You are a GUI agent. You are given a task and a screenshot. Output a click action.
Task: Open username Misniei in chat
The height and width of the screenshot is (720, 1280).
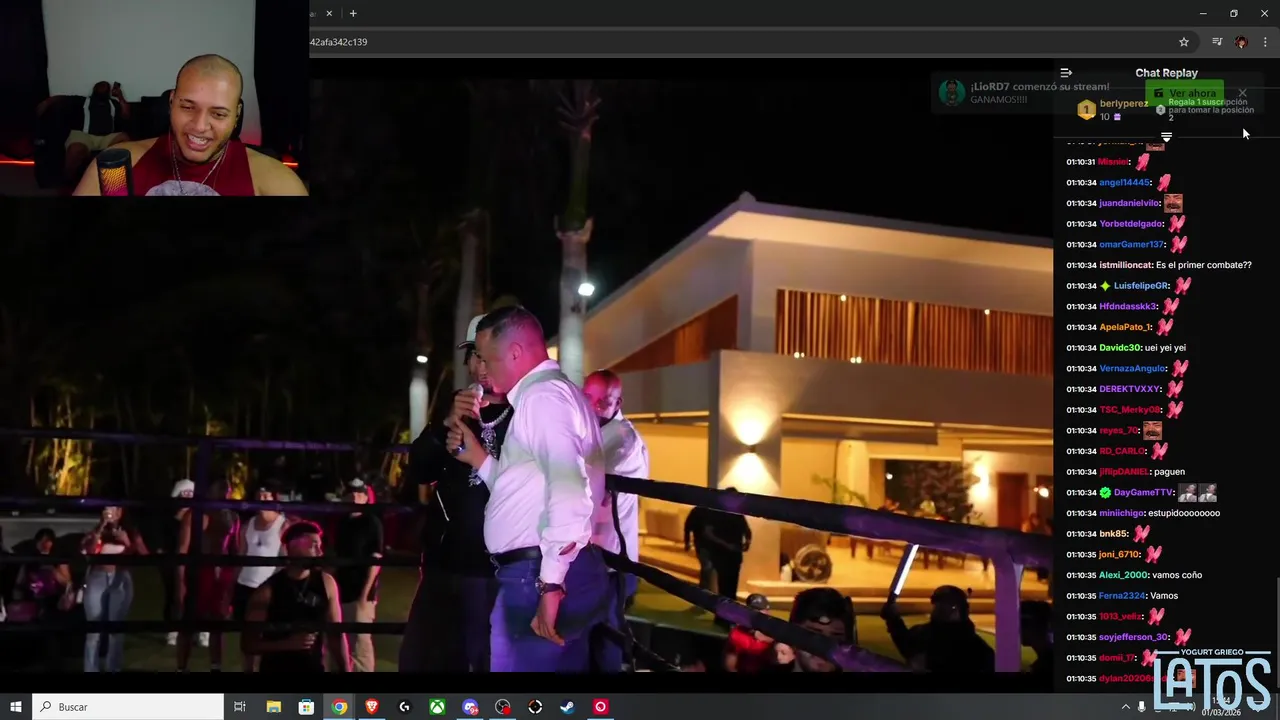[x=1113, y=162]
